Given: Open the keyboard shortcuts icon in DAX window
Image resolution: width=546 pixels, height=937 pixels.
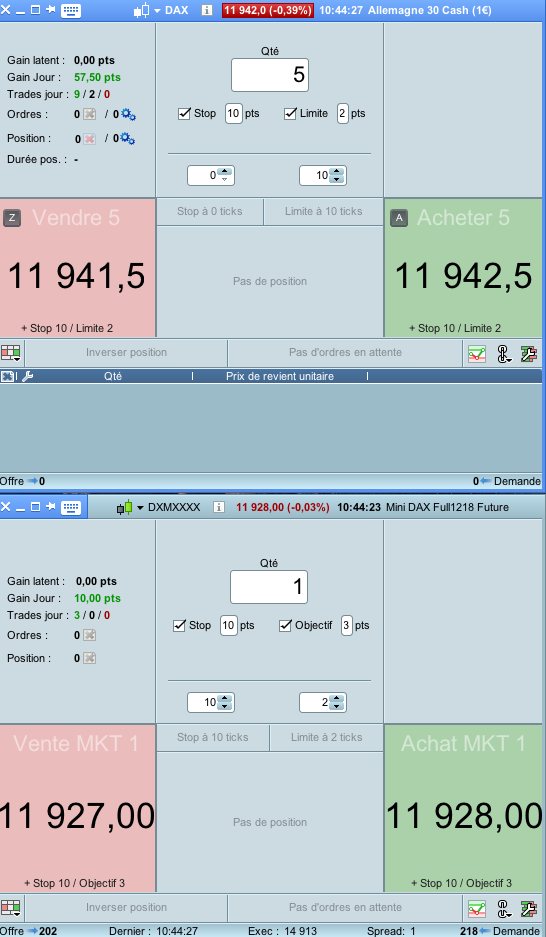Looking at the screenshot, I should click(x=70, y=10).
